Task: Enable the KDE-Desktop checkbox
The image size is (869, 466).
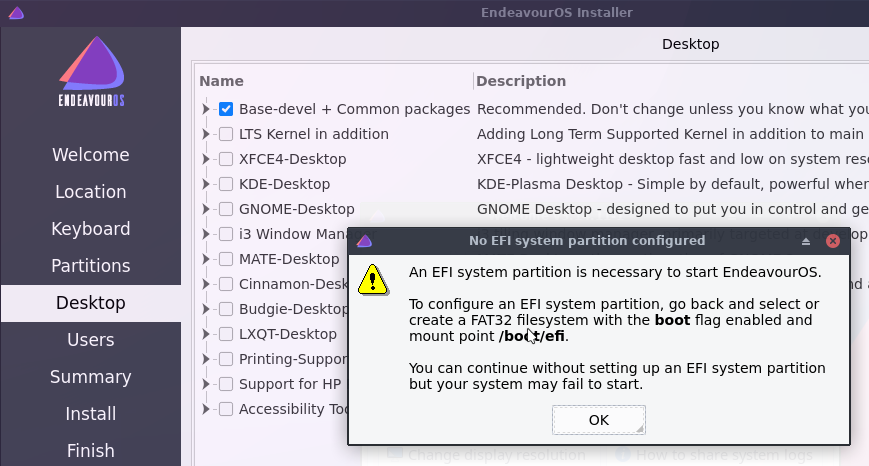Action: click(x=226, y=184)
